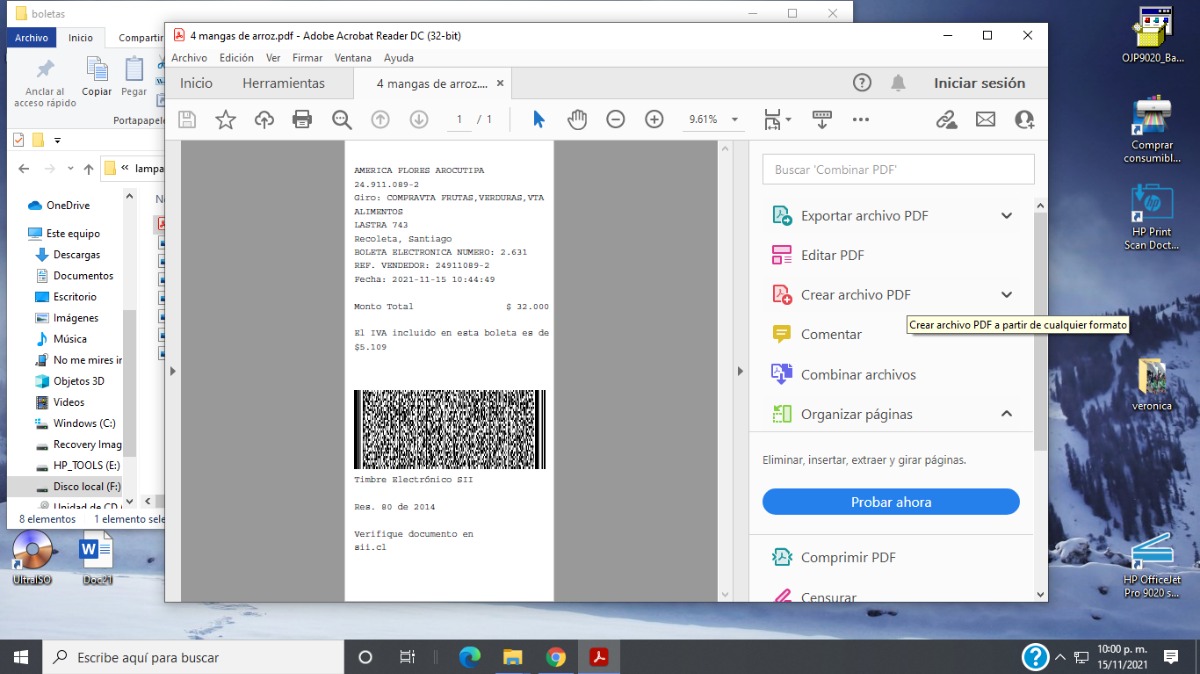Add file to favorites with star icon
The width and height of the screenshot is (1200, 674).
[x=226, y=120]
